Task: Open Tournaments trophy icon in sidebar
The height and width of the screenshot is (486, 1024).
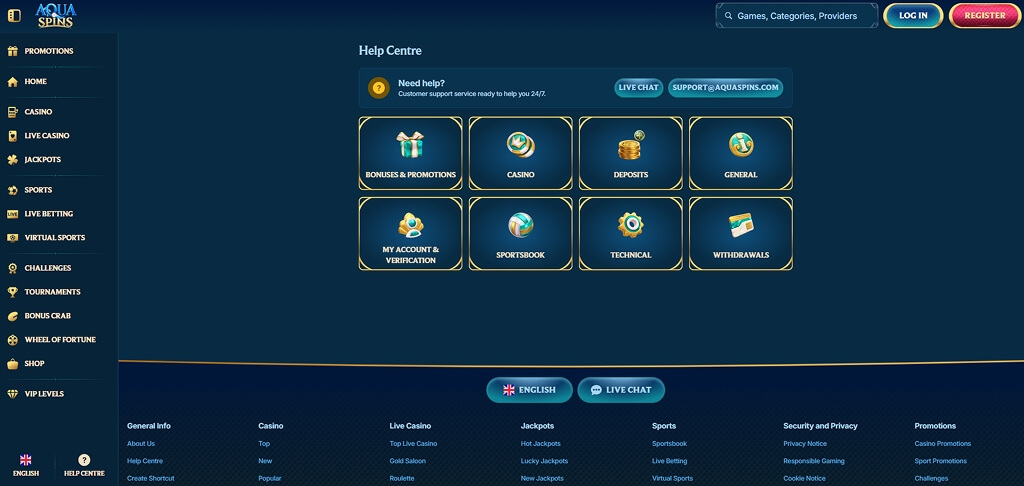Action: click(x=12, y=292)
